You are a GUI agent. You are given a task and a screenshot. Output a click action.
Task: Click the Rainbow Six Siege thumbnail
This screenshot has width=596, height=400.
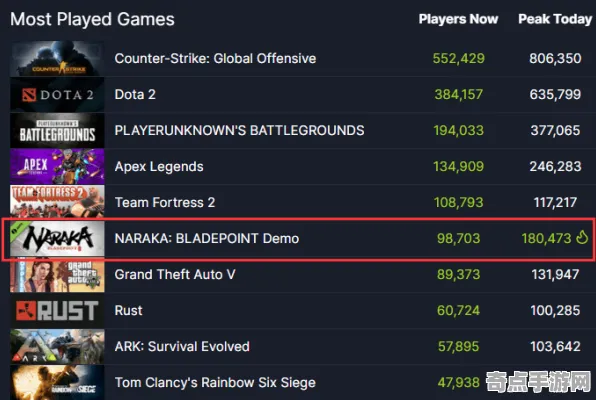[x=57, y=383]
